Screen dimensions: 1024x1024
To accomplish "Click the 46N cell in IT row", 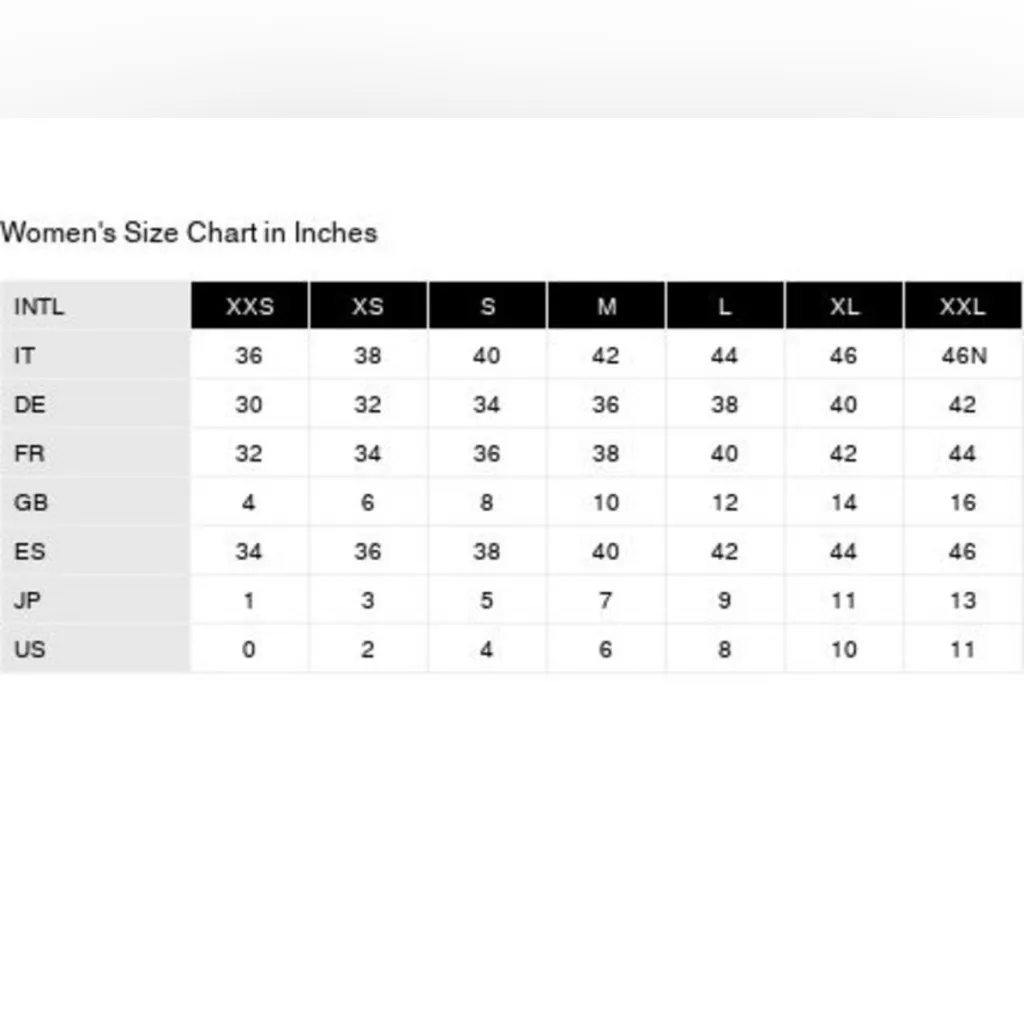I will coord(963,356).
